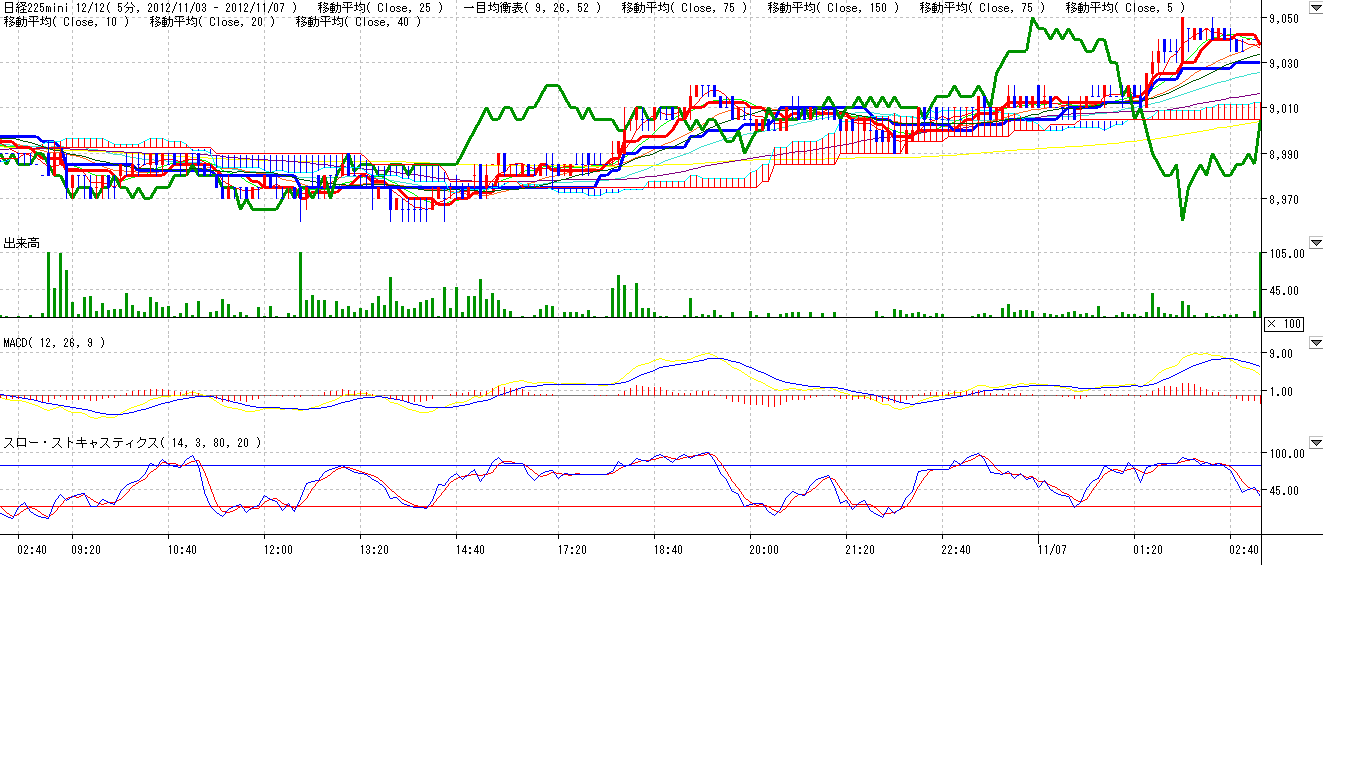Click the 移動平均( Close, 25 ) label
The height and width of the screenshot is (768, 1366).
[379, 8]
